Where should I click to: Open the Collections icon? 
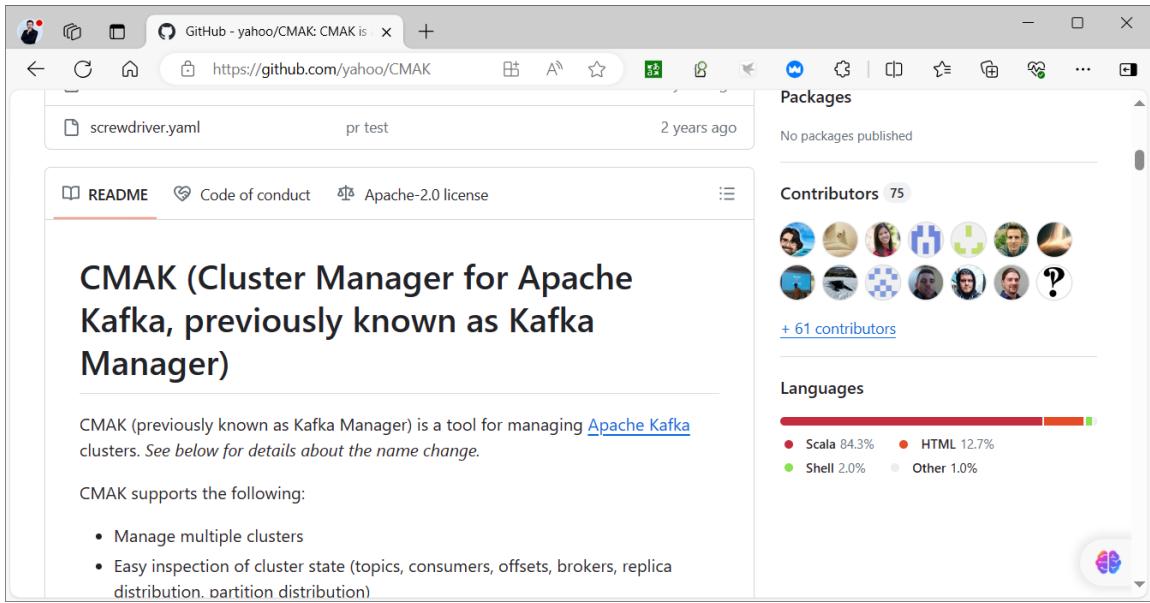989,69
